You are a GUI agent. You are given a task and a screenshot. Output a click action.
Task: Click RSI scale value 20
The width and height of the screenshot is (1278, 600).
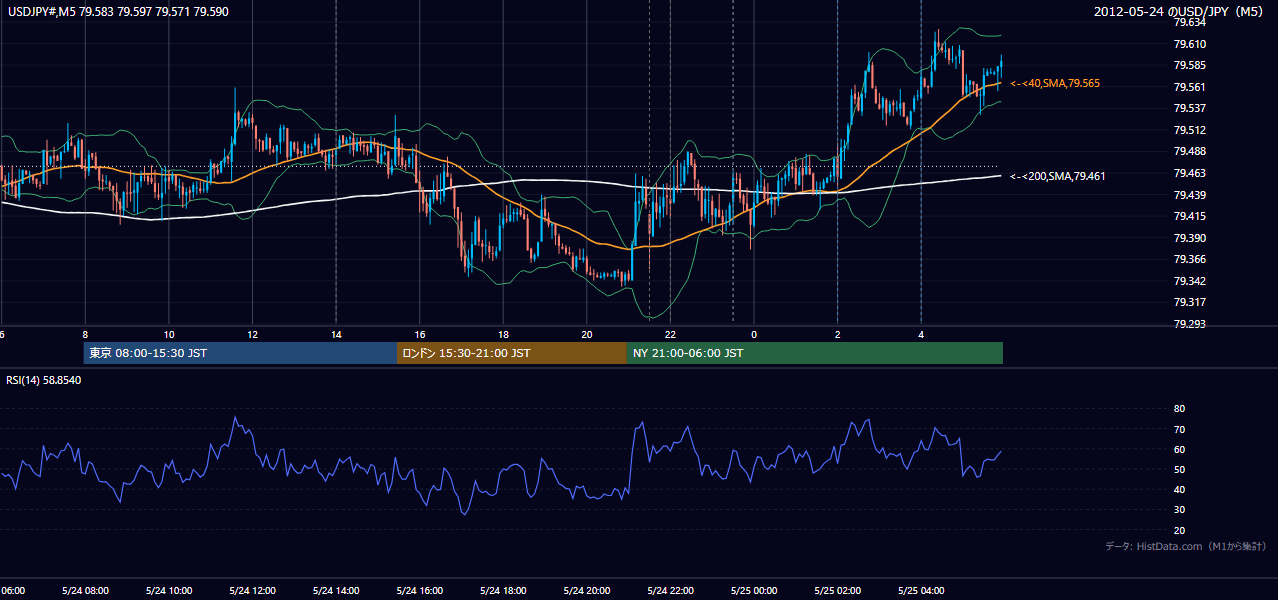pos(1179,530)
